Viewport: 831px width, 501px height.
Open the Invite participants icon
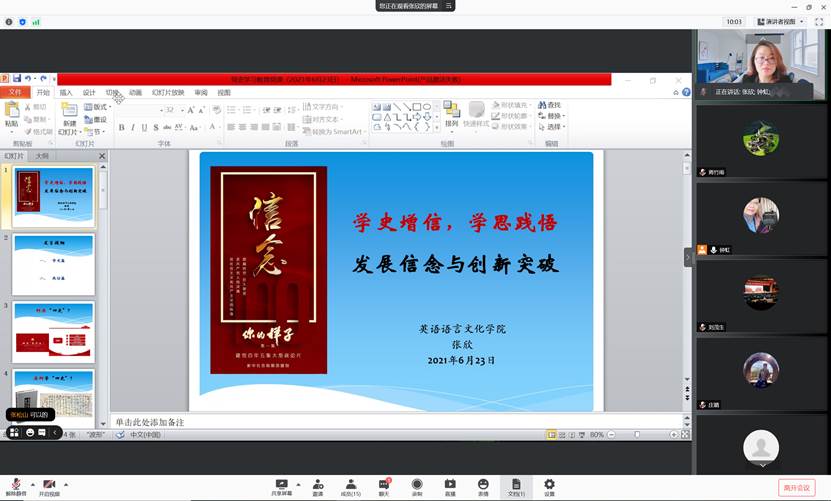318,485
